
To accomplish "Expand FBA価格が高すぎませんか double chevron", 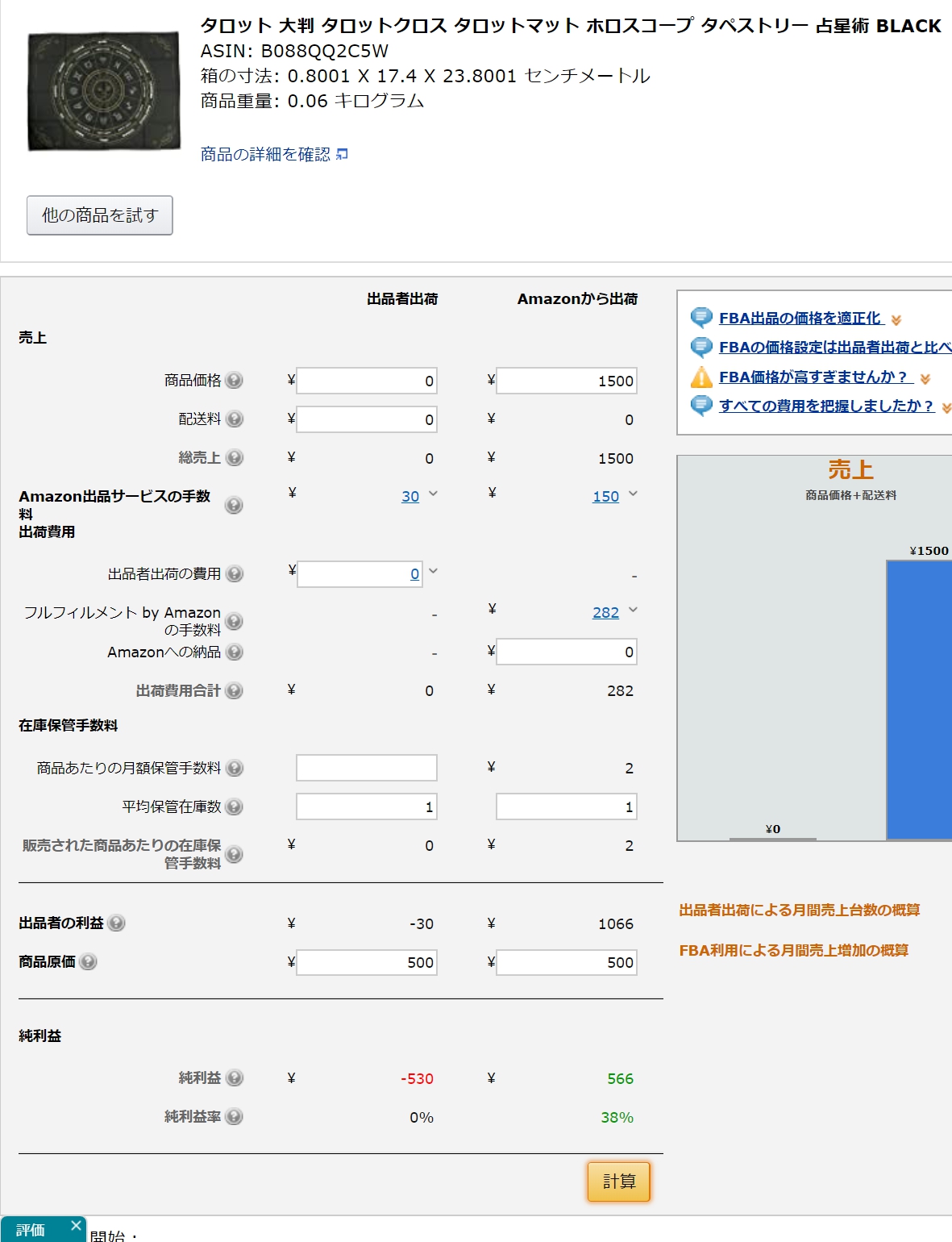I will coord(925,379).
